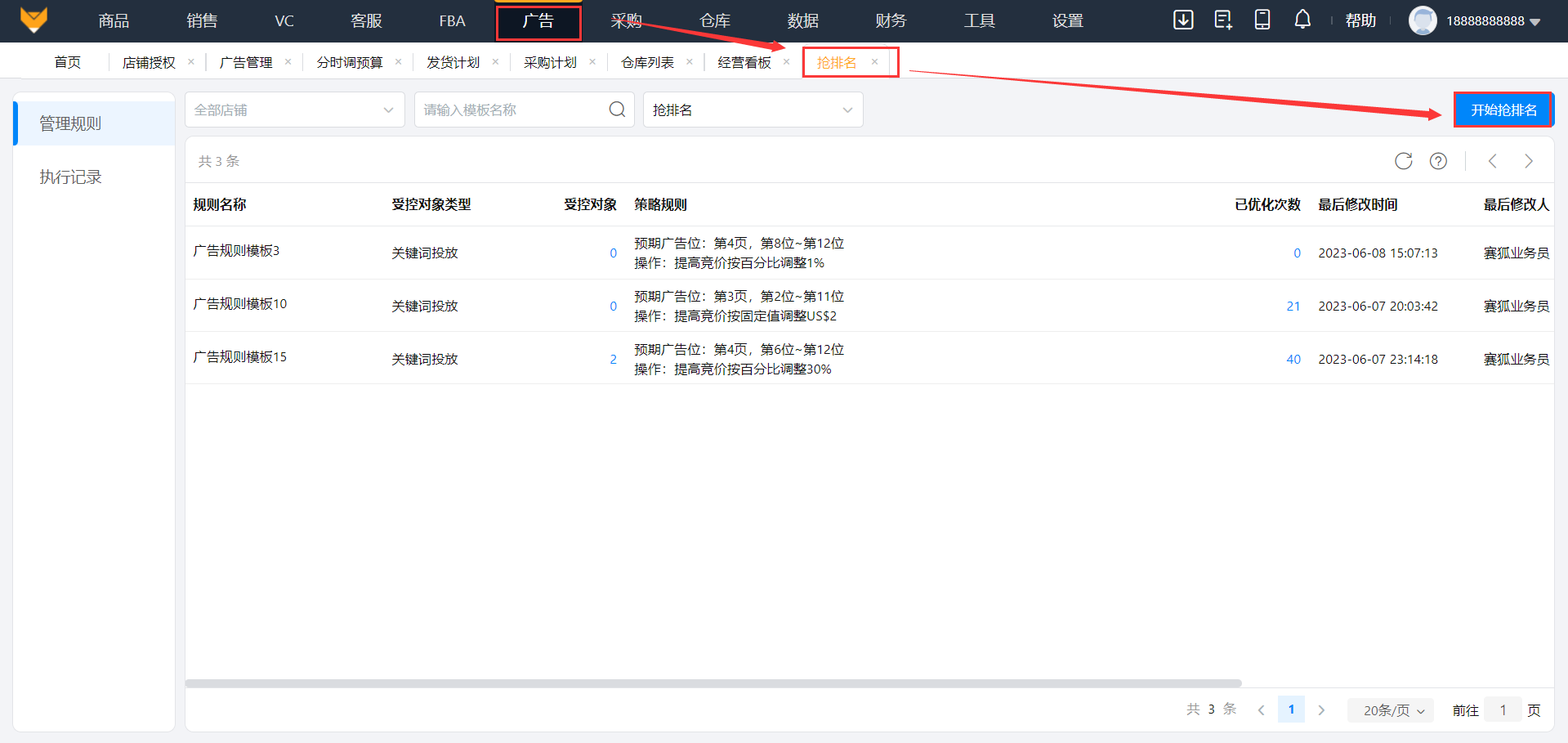Close the 仓库列表 tab
This screenshot has width=1568, height=743.
click(x=690, y=61)
